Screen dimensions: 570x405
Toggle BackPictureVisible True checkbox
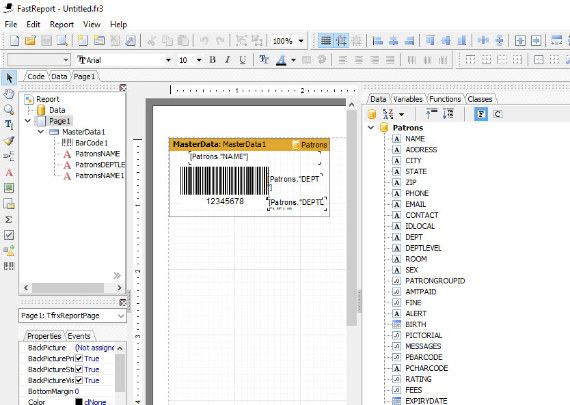click(79, 380)
